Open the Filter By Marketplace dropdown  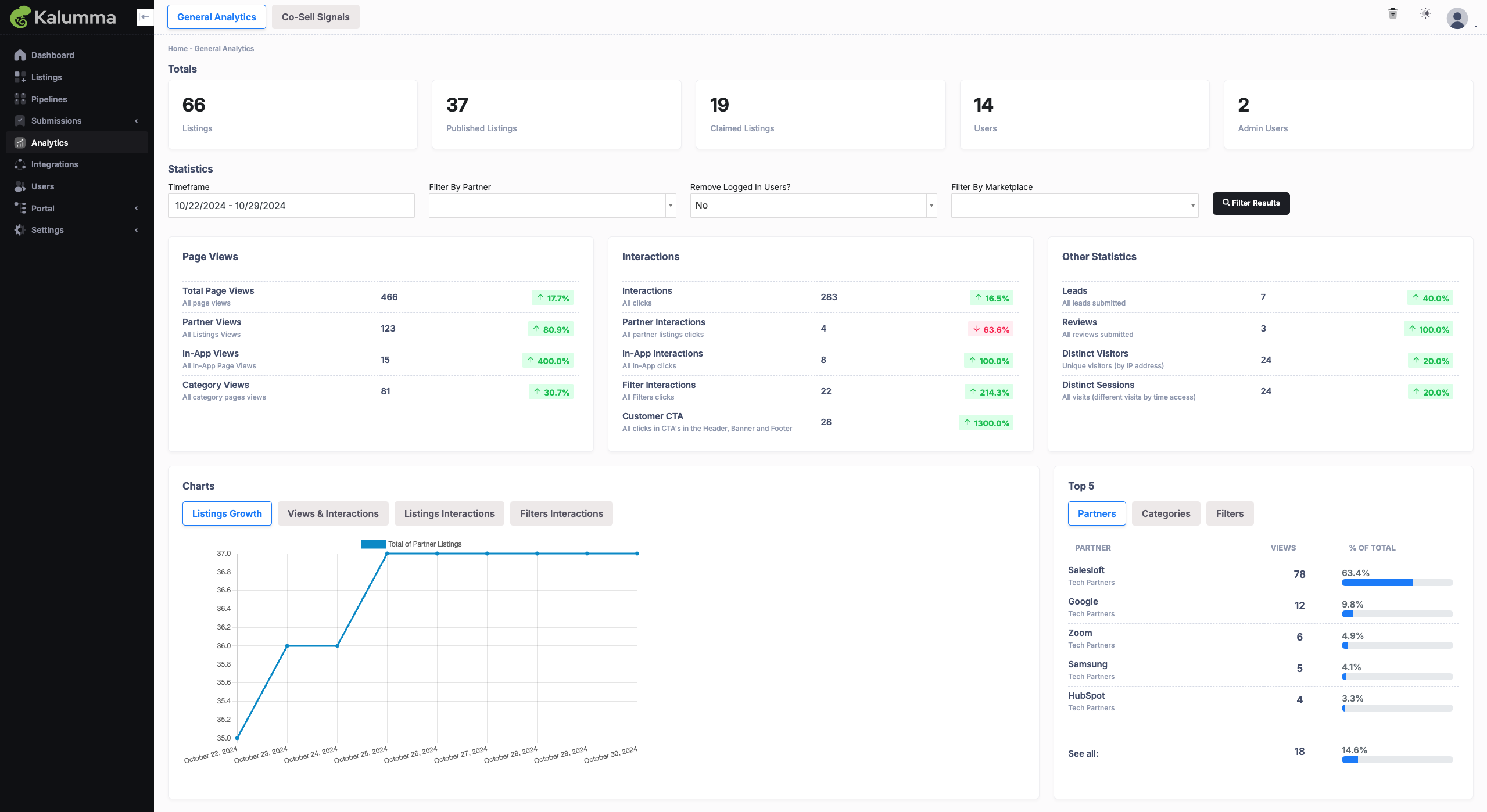coord(1074,206)
